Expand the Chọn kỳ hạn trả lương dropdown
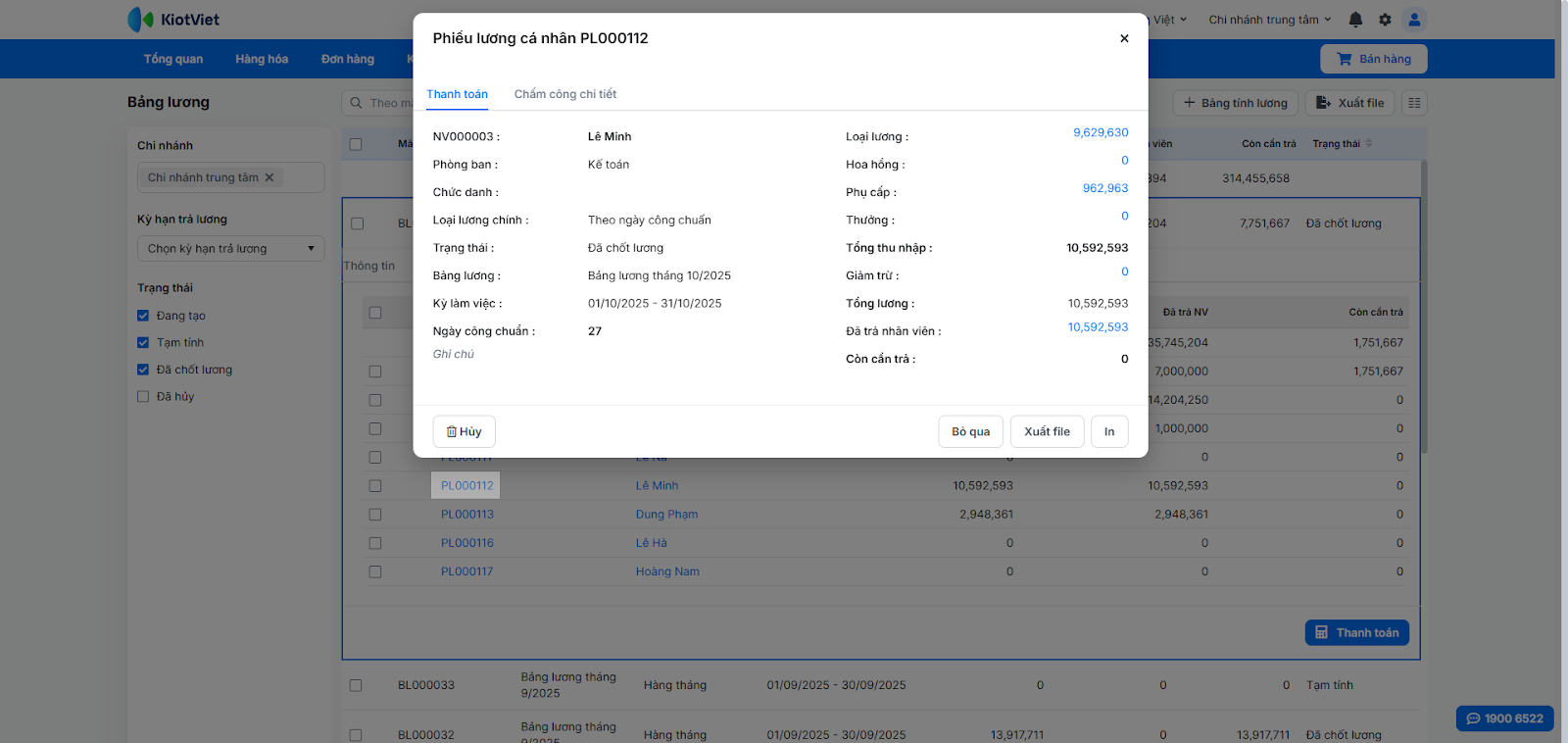 (230, 249)
